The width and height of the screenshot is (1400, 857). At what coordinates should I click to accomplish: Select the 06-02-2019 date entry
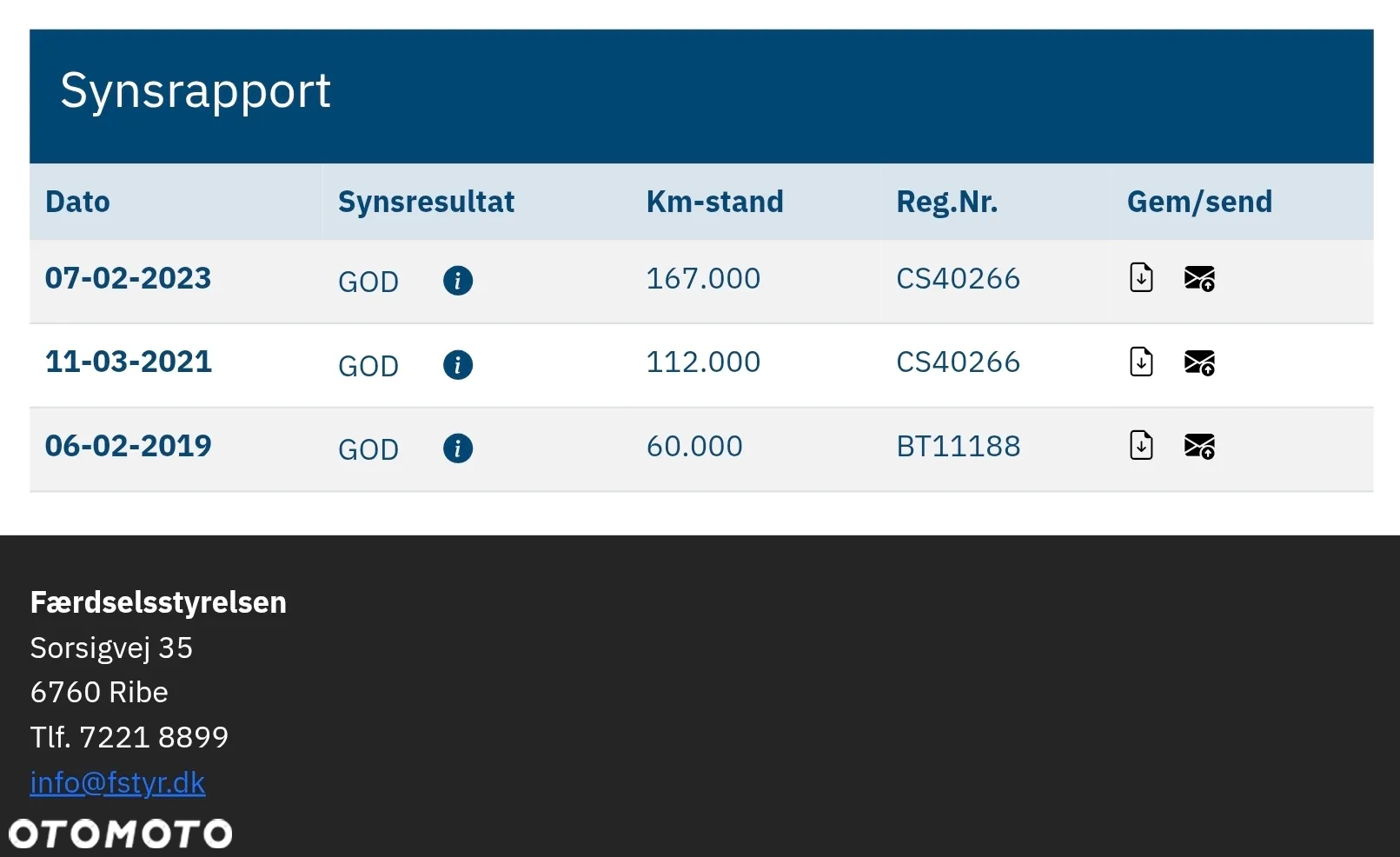click(129, 446)
